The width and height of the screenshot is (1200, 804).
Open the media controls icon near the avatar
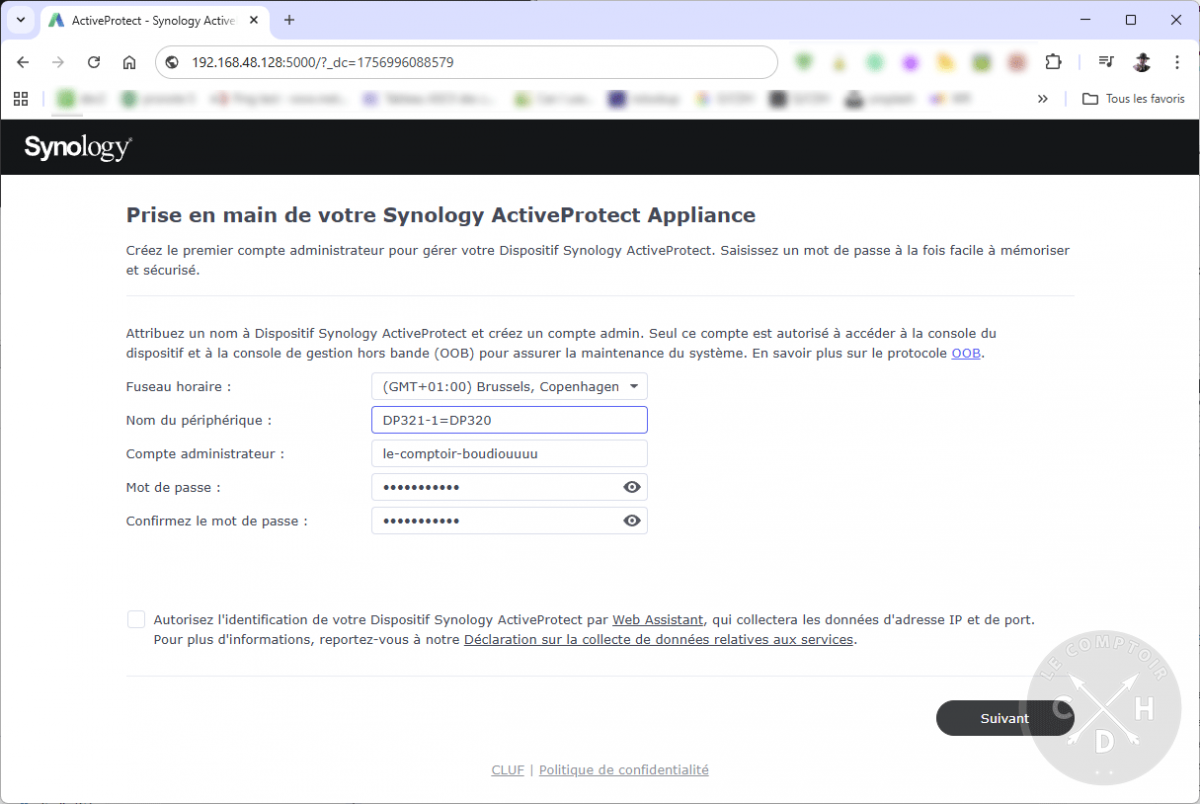click(x=1104, y=61)
